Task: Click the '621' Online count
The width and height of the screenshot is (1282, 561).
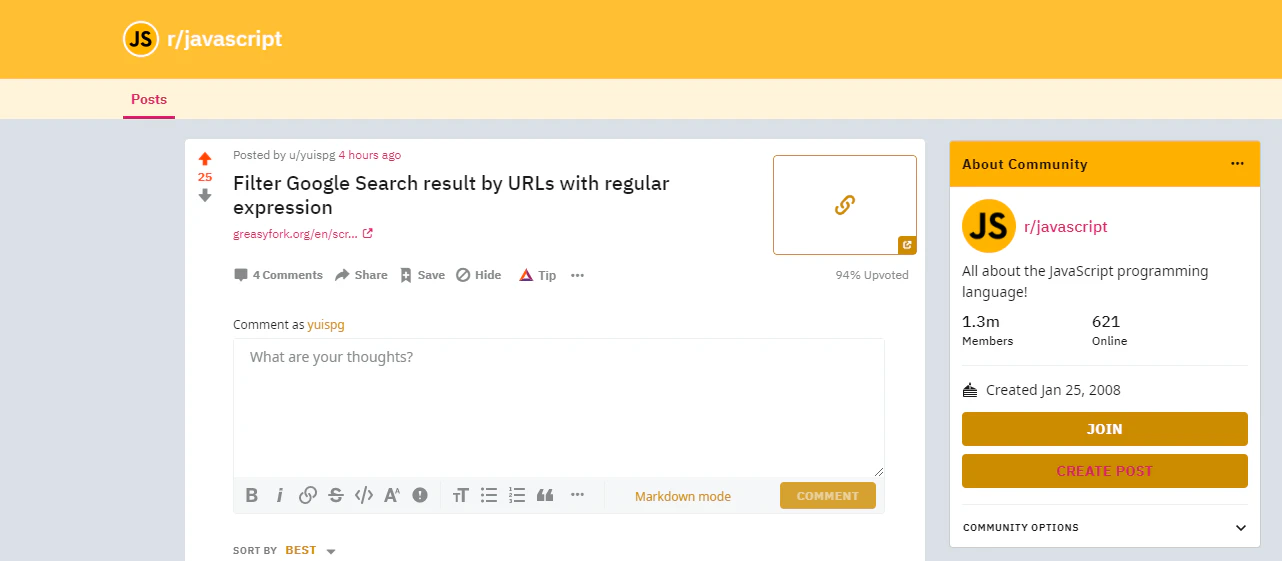Action: (1106, 322)
